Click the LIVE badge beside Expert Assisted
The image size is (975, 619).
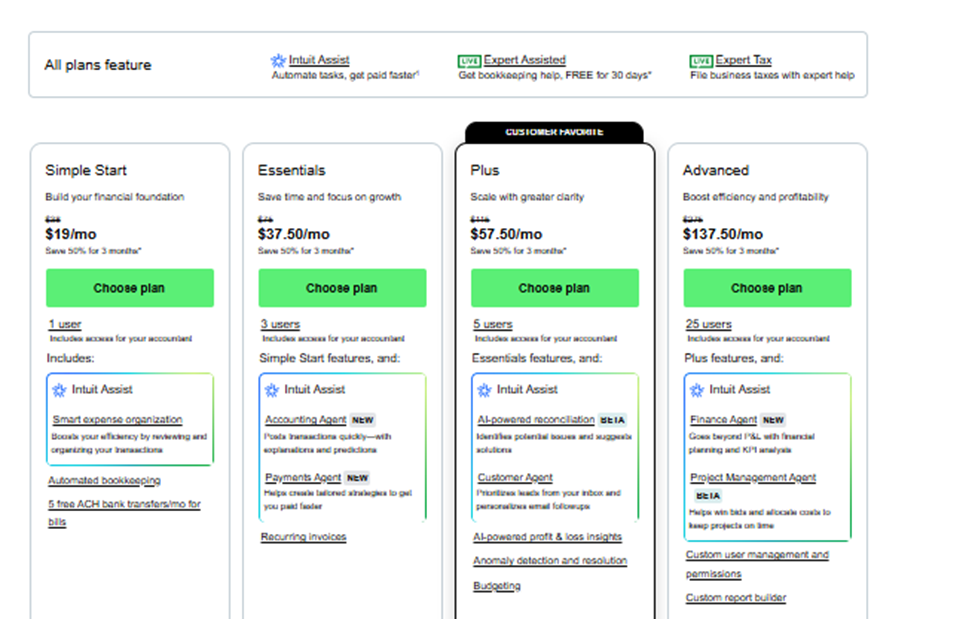(x=468, y=60)
